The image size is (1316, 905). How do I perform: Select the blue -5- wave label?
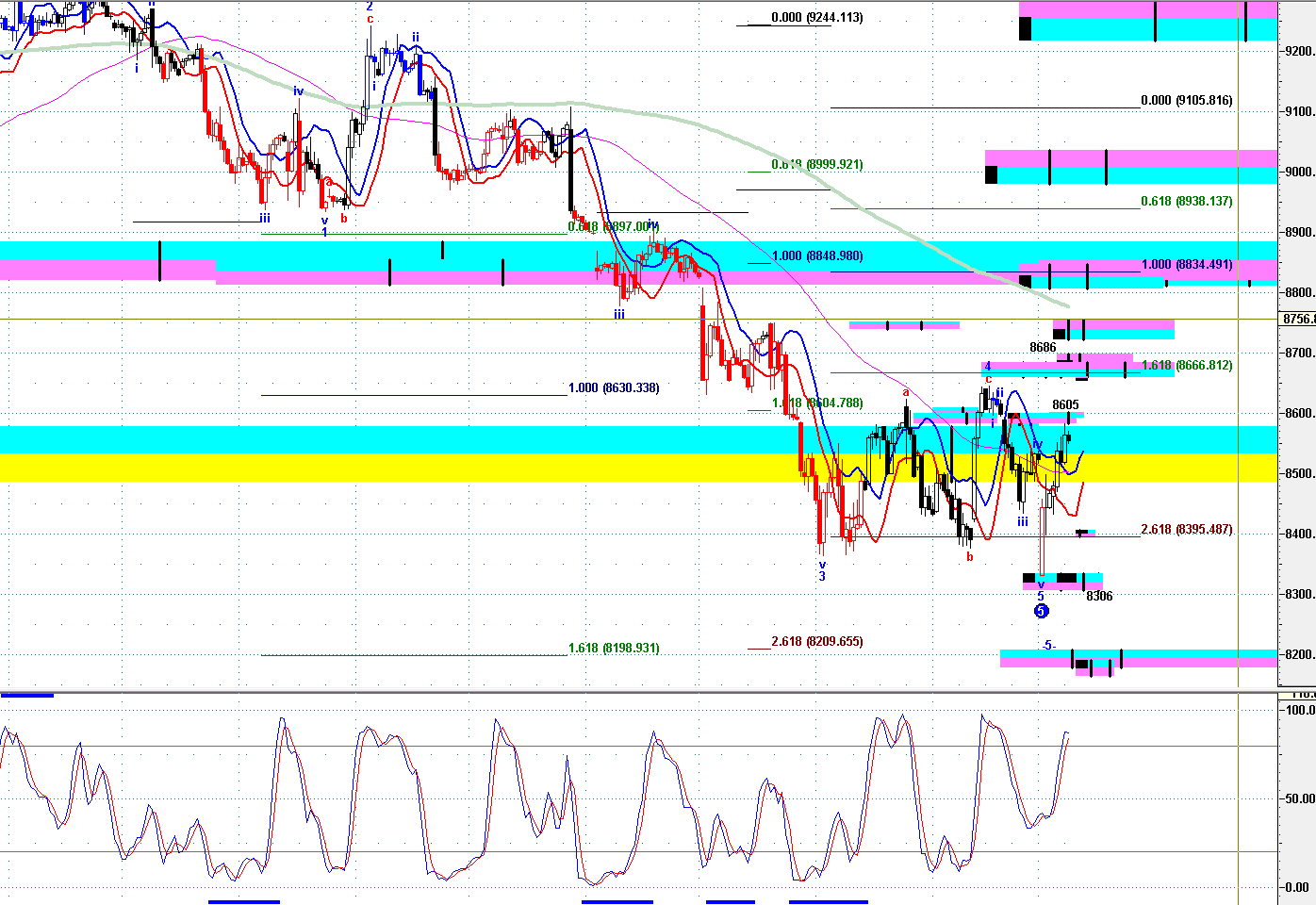pos(1048,646)
